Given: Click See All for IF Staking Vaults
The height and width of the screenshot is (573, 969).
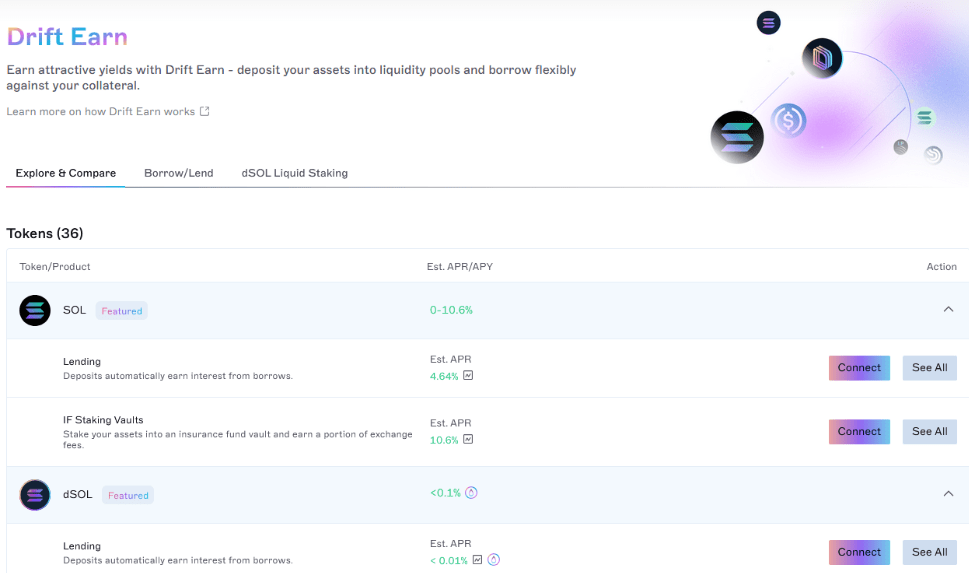Looking at the screenshot, I should [x=929, y=432].
